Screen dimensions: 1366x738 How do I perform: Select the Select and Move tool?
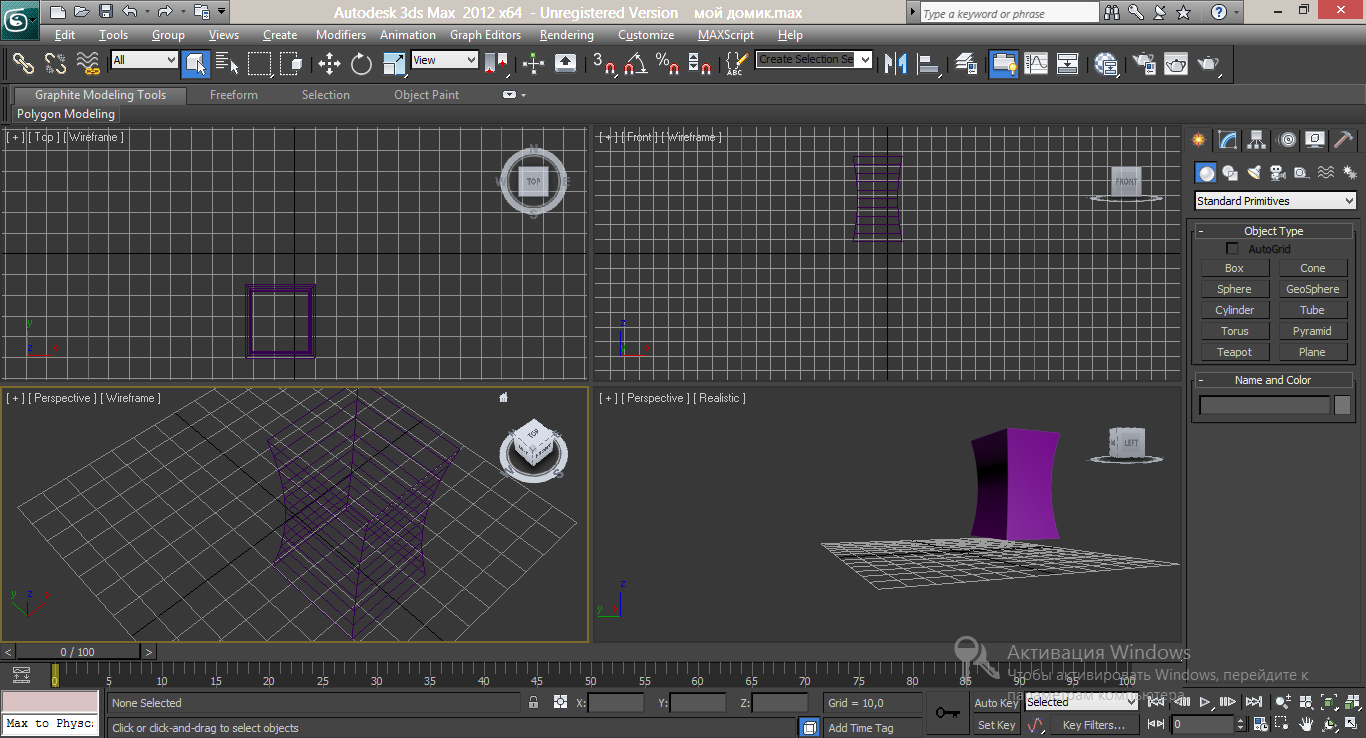click(x=329, y=64)
